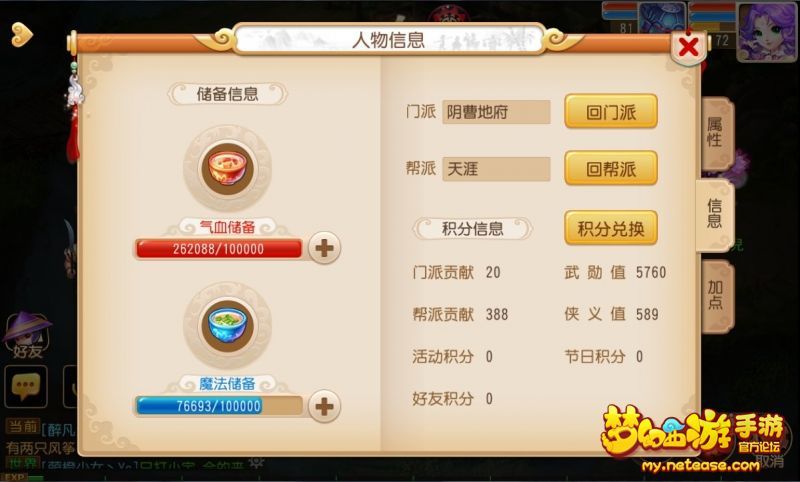Add health reserve with the plus icon
Screen dimensions: 800x482
click(x=324, y=248)
